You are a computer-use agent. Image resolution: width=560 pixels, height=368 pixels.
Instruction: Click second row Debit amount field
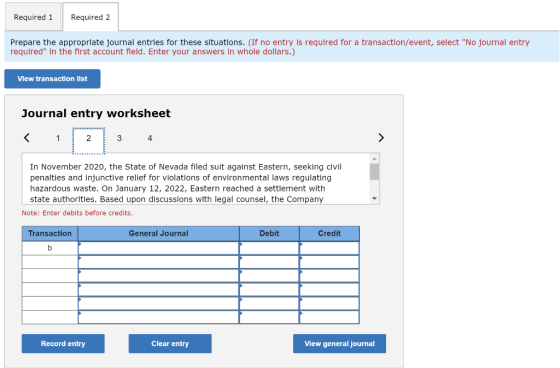click(x=269, y=262)
